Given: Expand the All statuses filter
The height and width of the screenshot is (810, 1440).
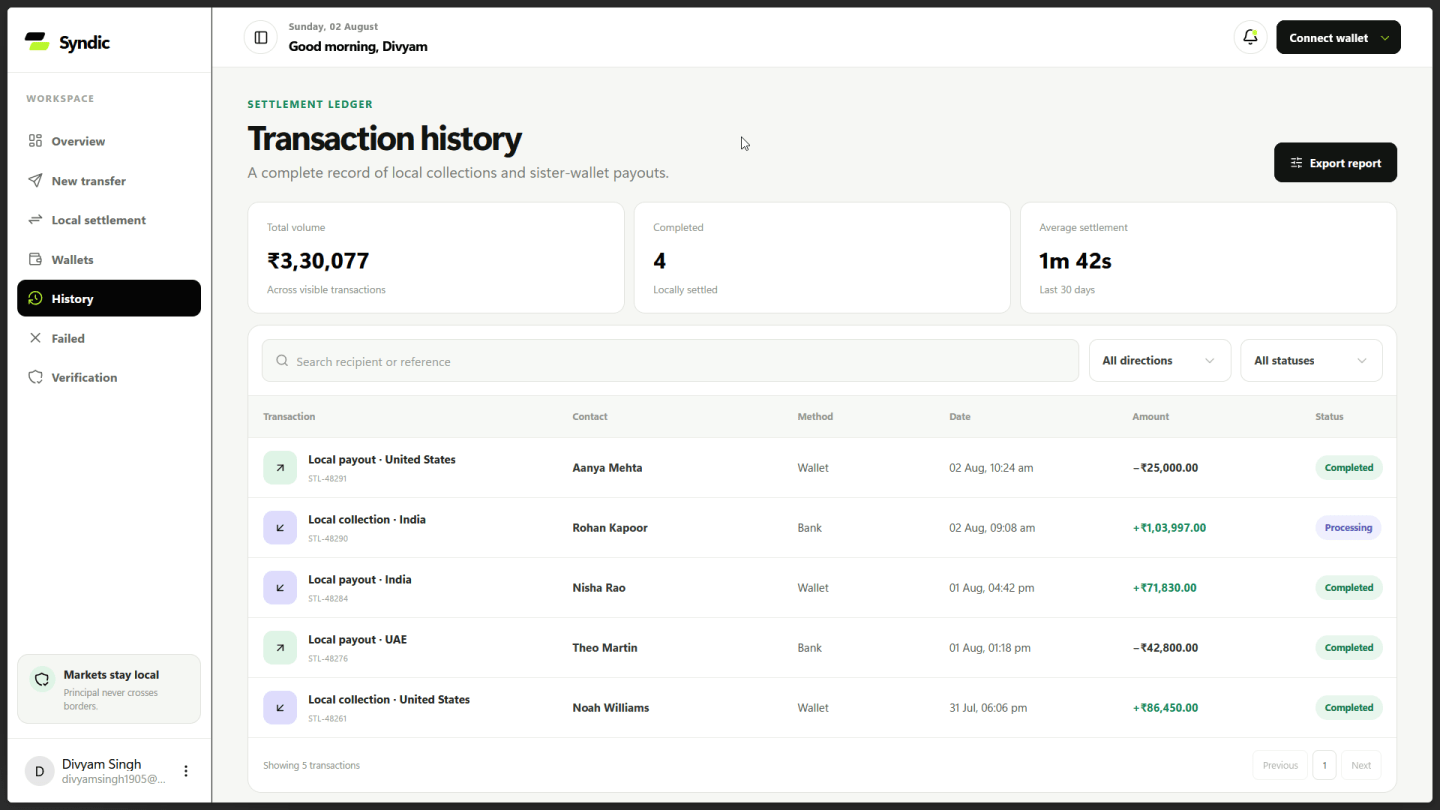Looking at the screenshot, I should (1311, 361).
